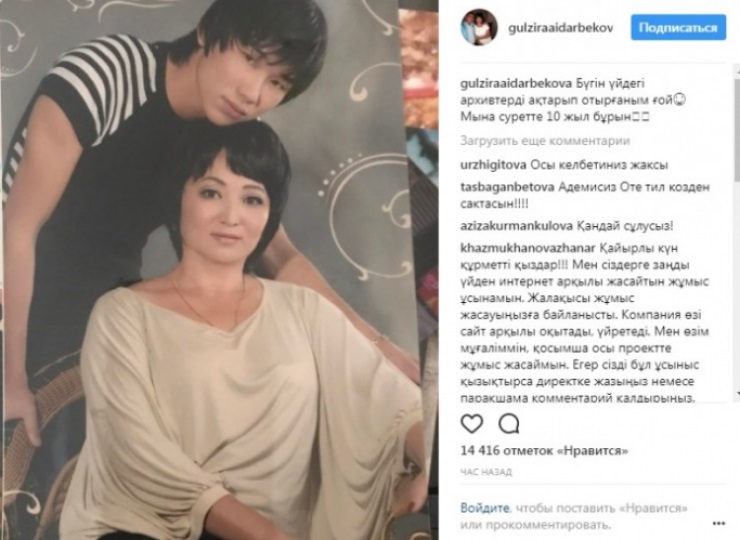This screenshot has height=540, width=740.
Task: Open tasbaganbetova commenter profile
Action: point(507,187)
